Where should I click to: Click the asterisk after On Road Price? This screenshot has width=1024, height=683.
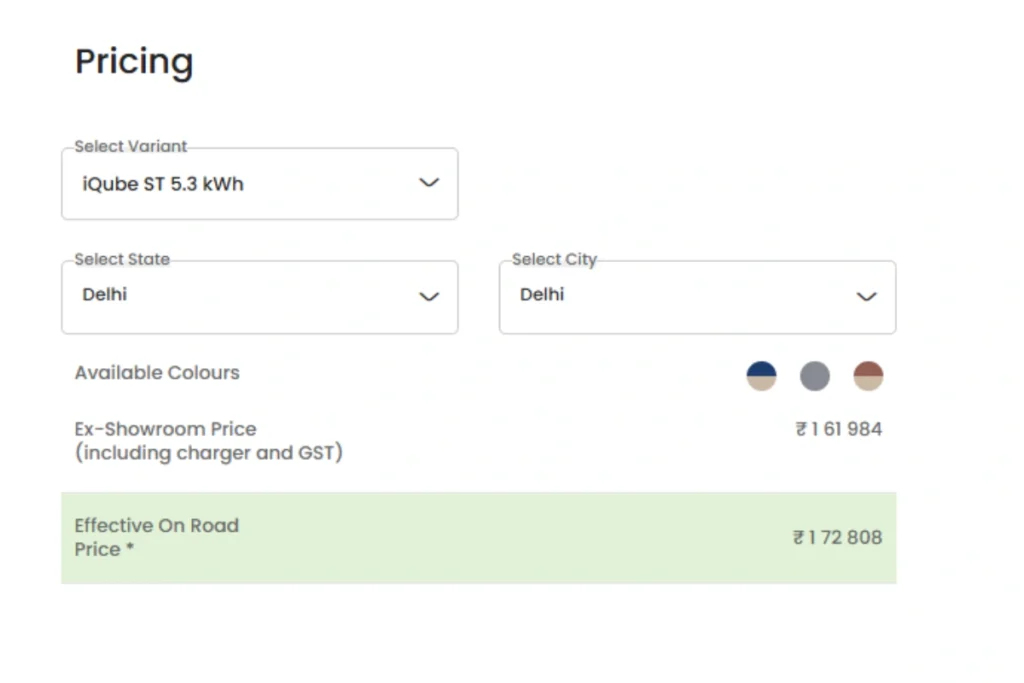130,549
